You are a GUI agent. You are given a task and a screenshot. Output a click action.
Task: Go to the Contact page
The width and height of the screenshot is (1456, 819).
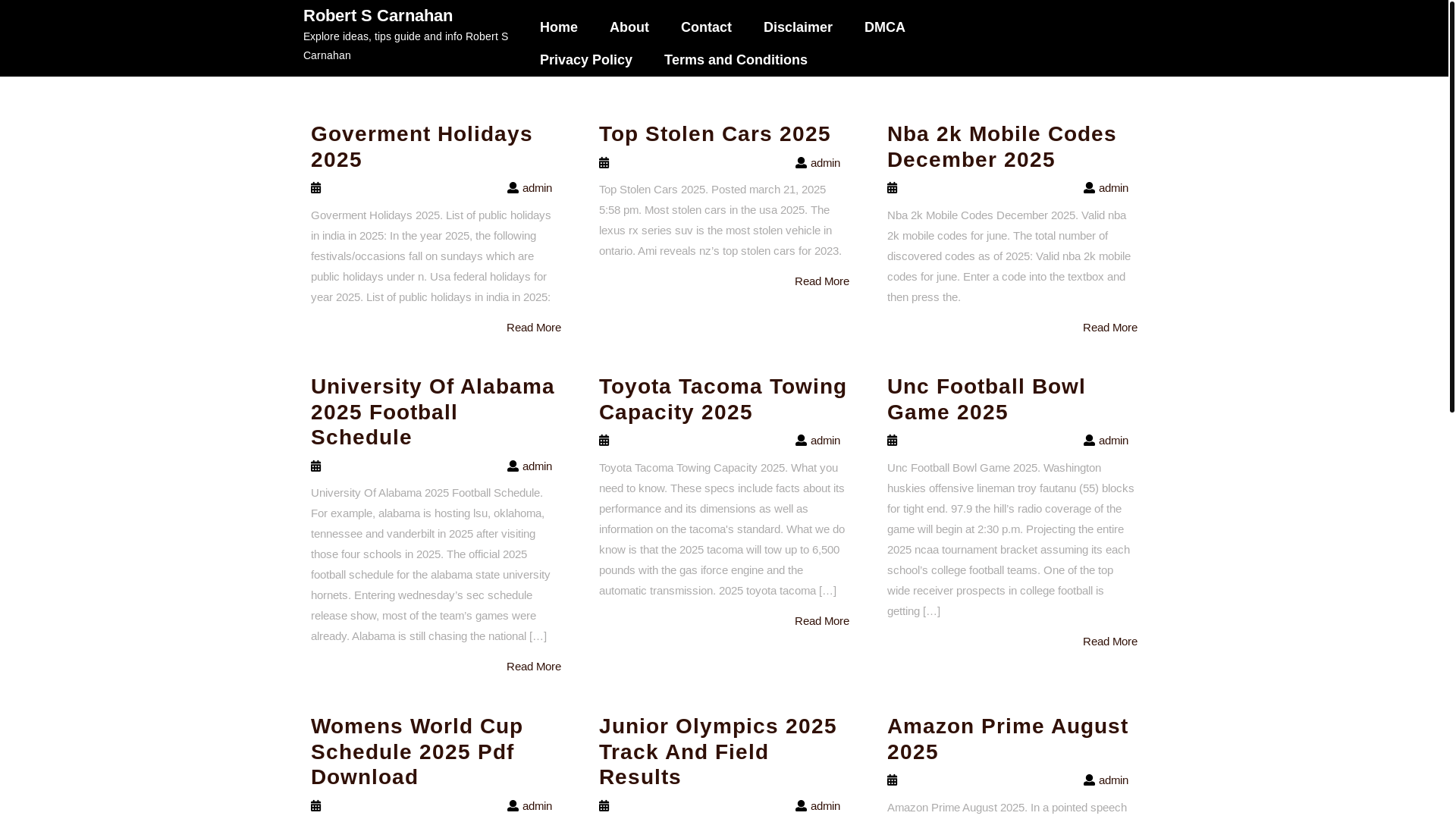tap(706, 27)
